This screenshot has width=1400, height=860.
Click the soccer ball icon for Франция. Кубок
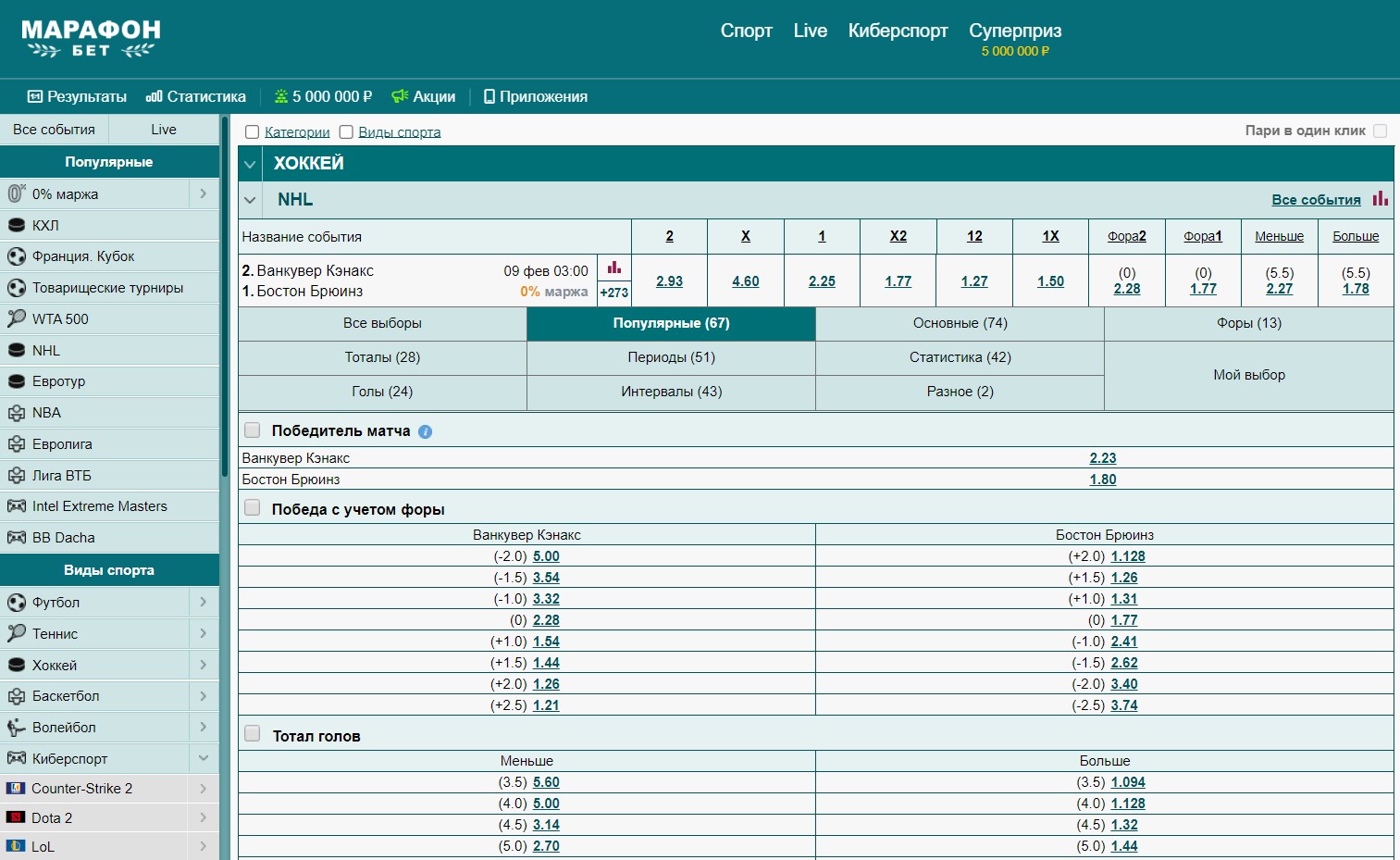[17, 256]
